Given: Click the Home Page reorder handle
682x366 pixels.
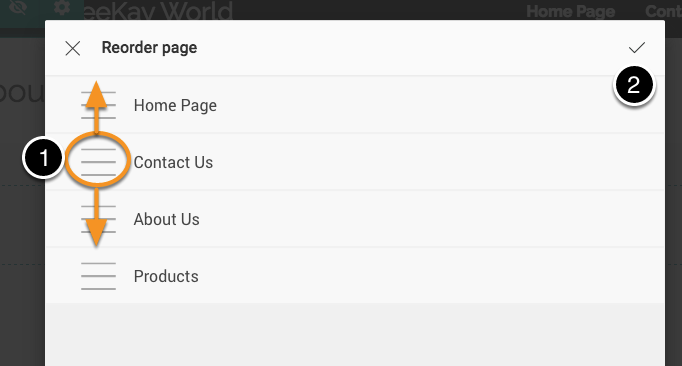Looking at the screenshot, I should point(98,105).
